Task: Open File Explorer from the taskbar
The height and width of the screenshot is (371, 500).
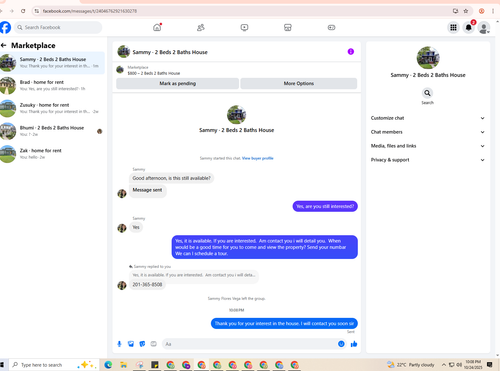Action: pos(124,365)
